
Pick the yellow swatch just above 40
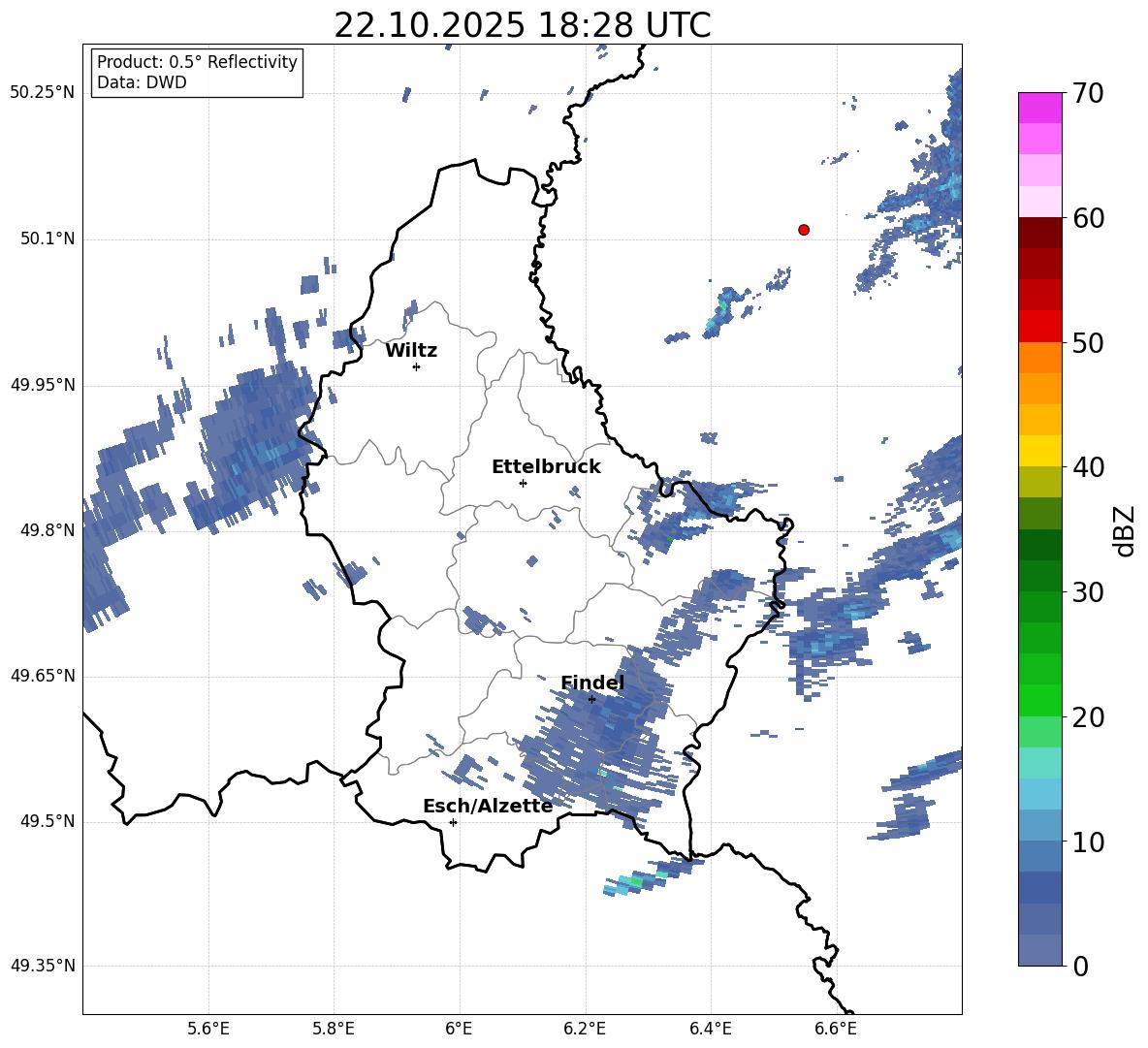(x=1040, y=451)
